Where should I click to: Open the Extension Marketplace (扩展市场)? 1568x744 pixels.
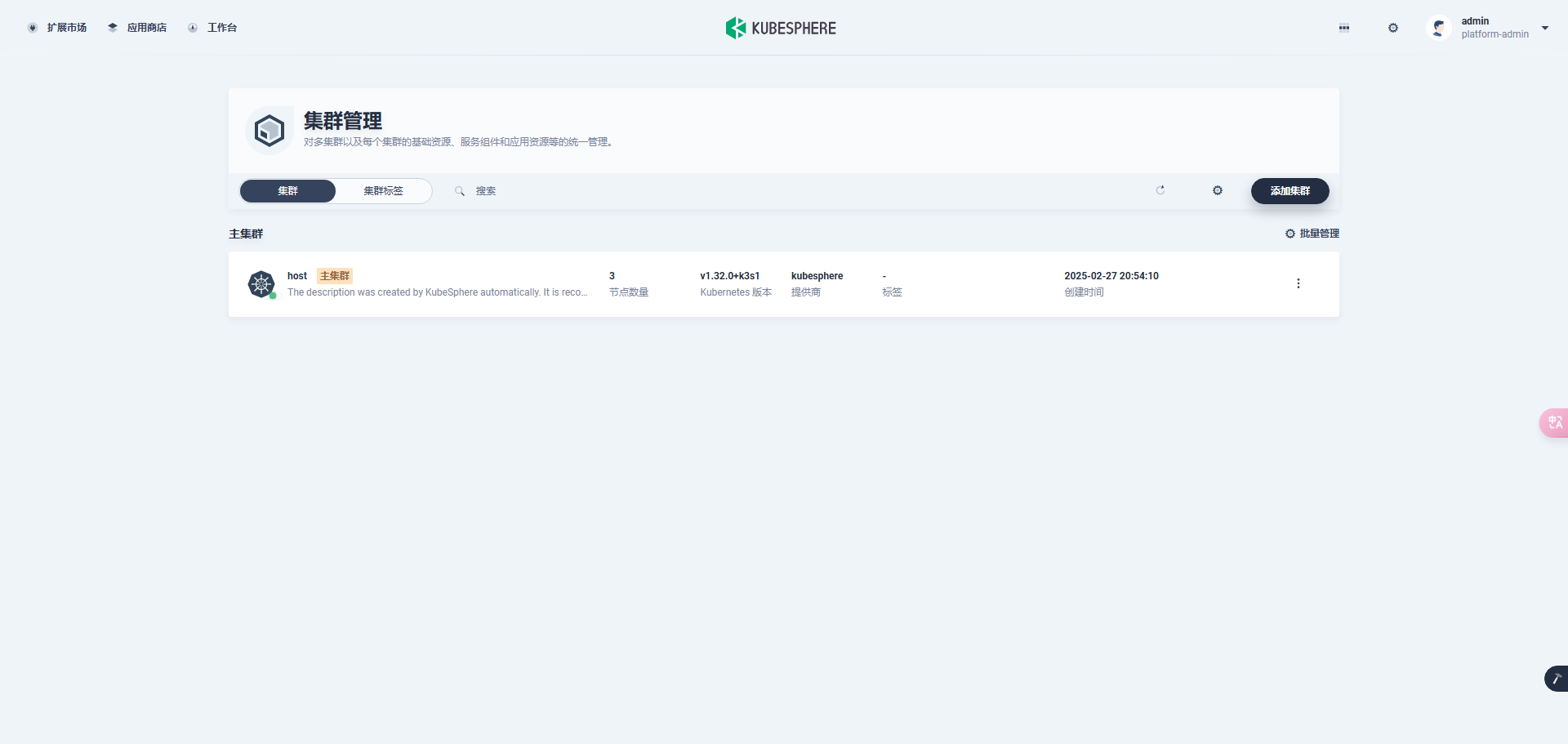click(57, 28)
